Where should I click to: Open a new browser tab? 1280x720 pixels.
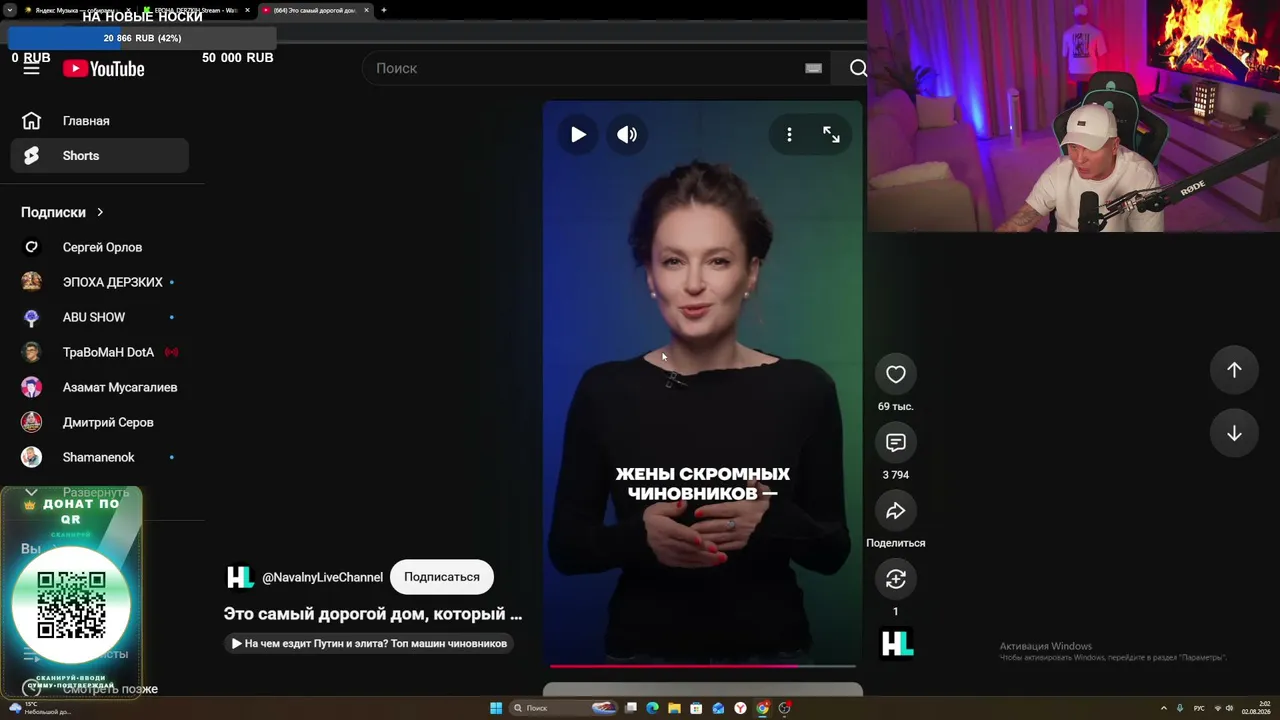[x=384, y=10]
